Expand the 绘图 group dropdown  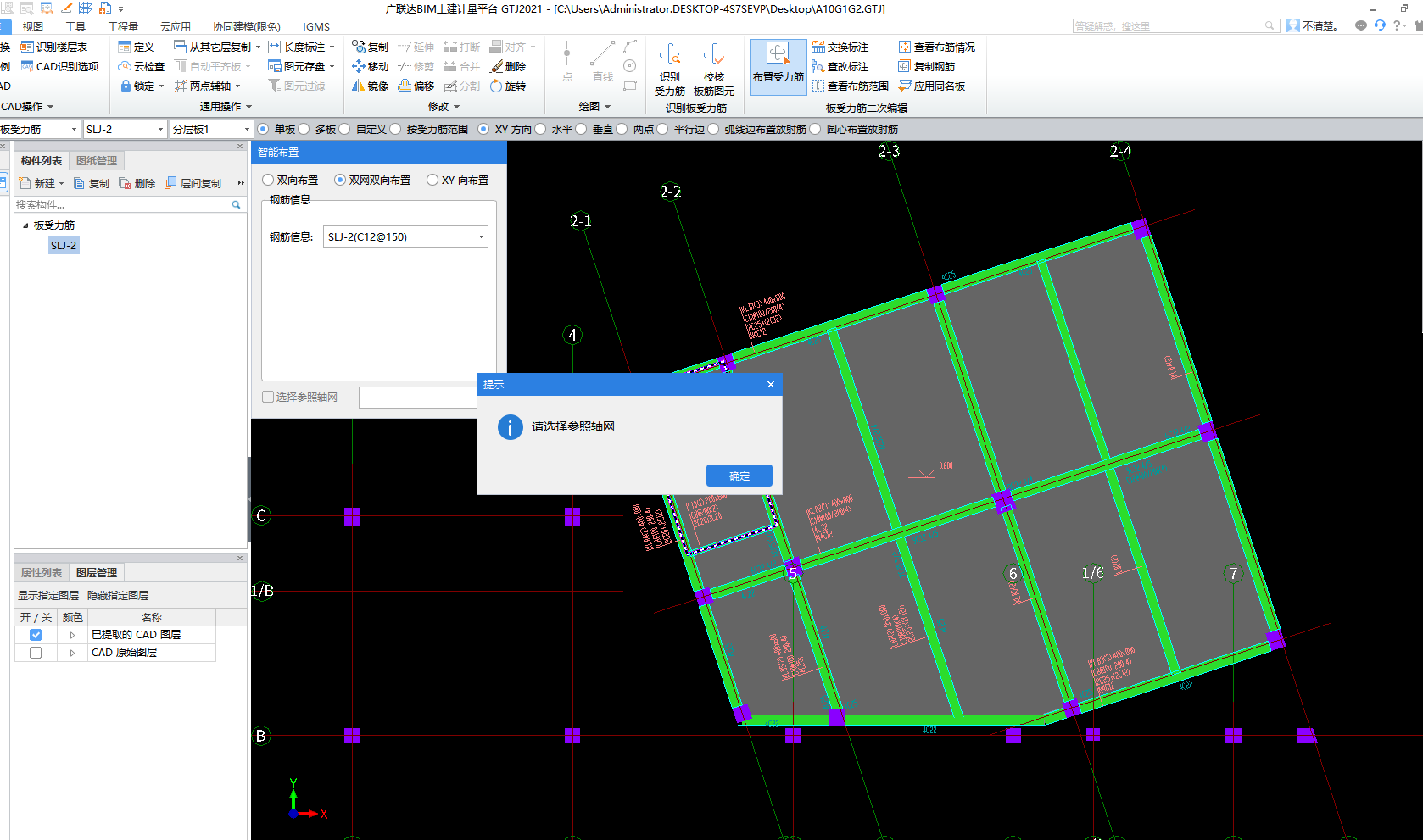[594, 106]
